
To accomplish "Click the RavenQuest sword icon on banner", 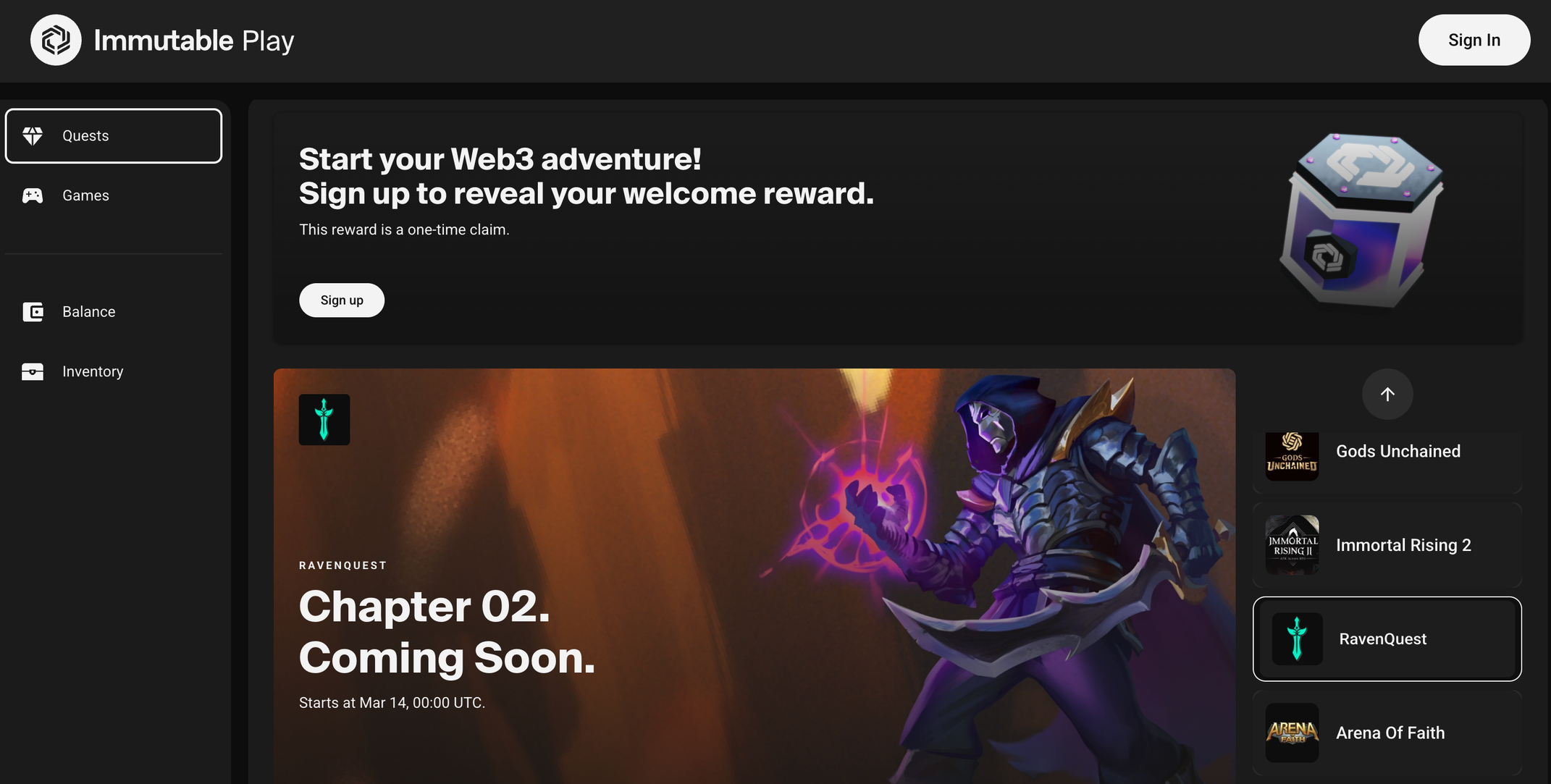I will 324,420.
